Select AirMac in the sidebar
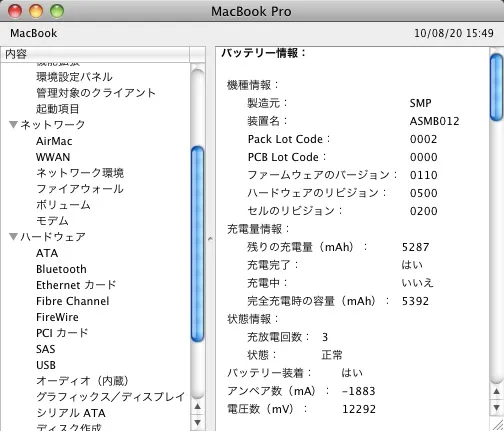This screenshot has height=431, width=504. pyautogui.click(x=54, y=141)
